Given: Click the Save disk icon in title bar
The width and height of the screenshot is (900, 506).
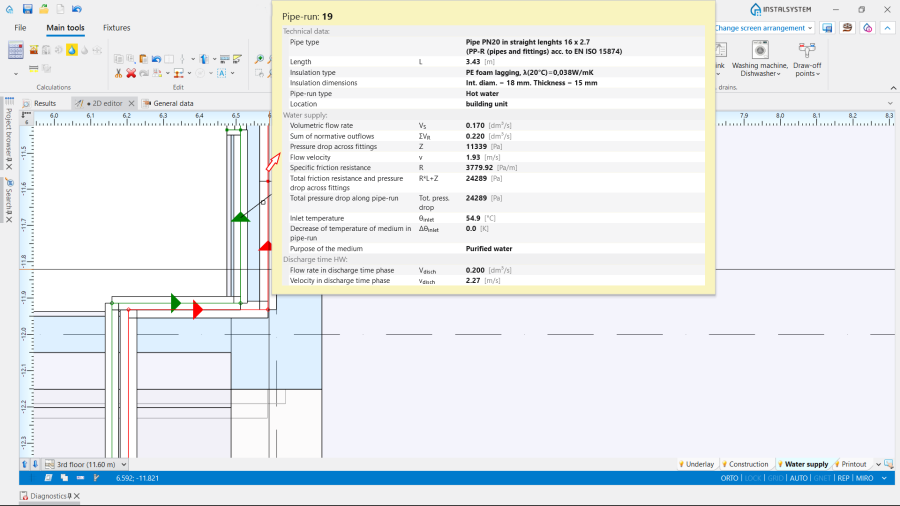Looking at the screenshot, I should pos(27,9).
